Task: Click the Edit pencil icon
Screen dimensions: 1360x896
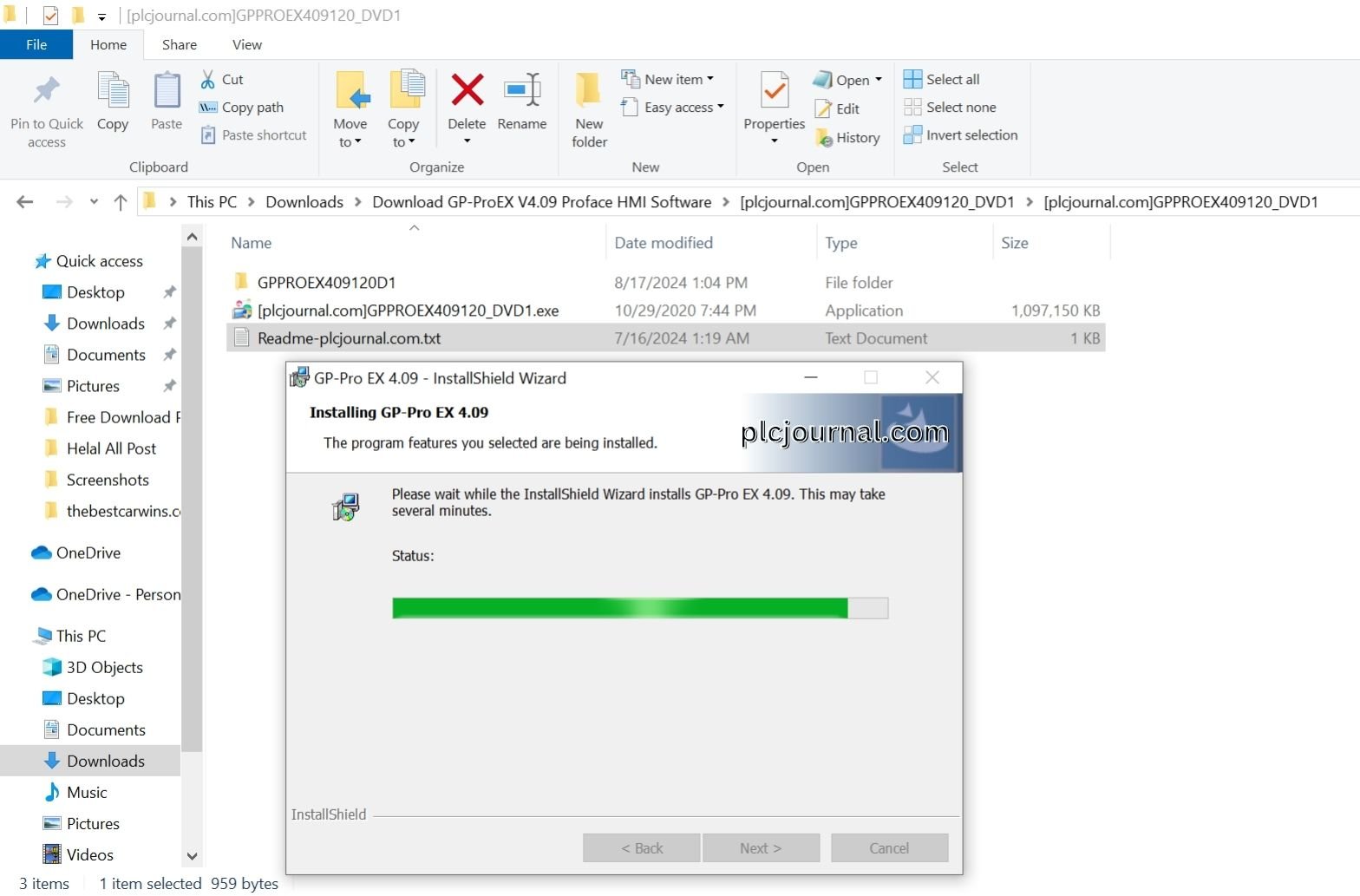Action: coord(823,109)
